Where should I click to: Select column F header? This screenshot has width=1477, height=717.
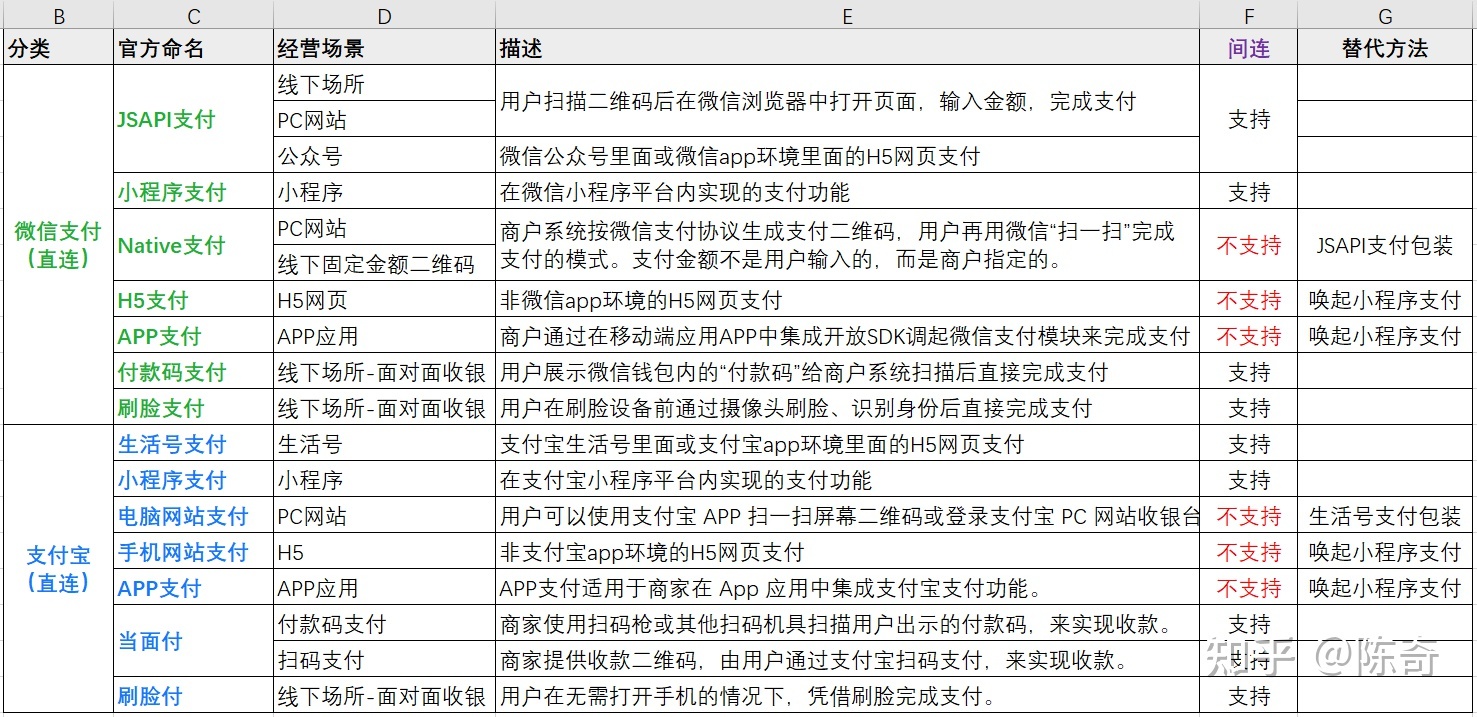tap(1248, 16)
